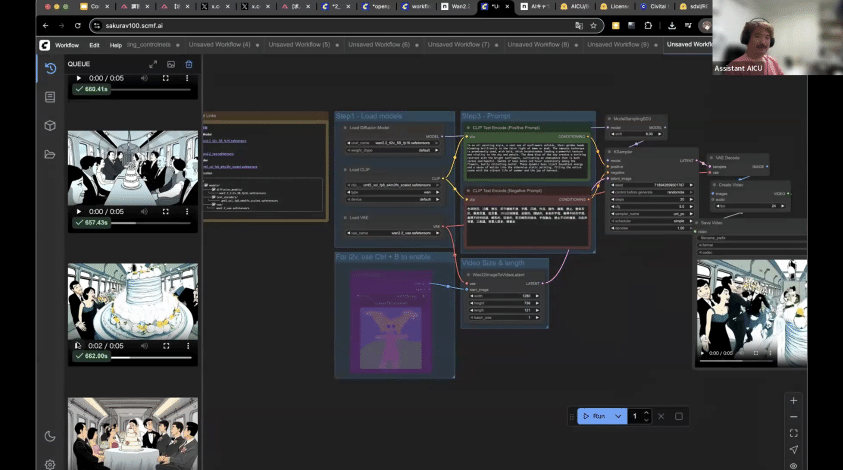
Task: Open the node library sidebar icon
Action: click(50, 97)
